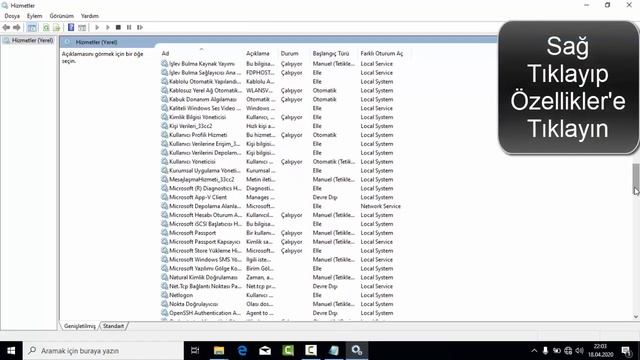Click the Pause Service toolbar icon

129,27
